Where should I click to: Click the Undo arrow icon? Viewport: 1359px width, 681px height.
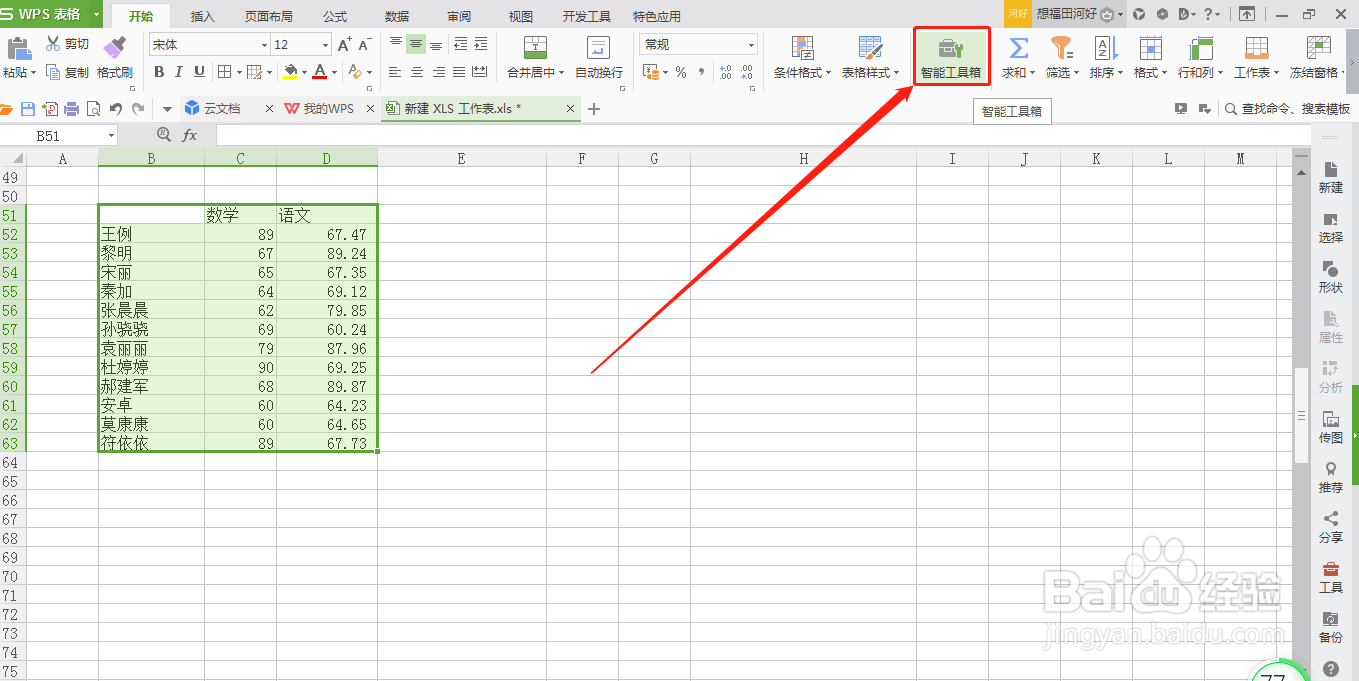point(116,109)
